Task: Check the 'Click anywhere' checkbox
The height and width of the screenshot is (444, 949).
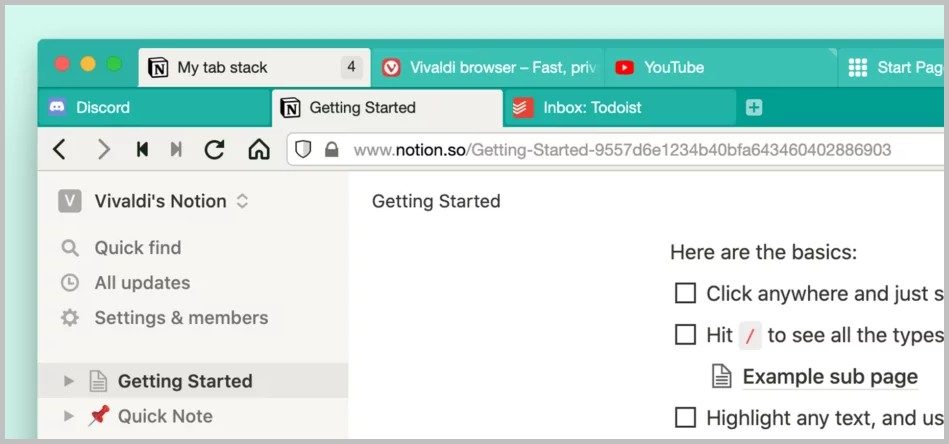Action: 685,293
